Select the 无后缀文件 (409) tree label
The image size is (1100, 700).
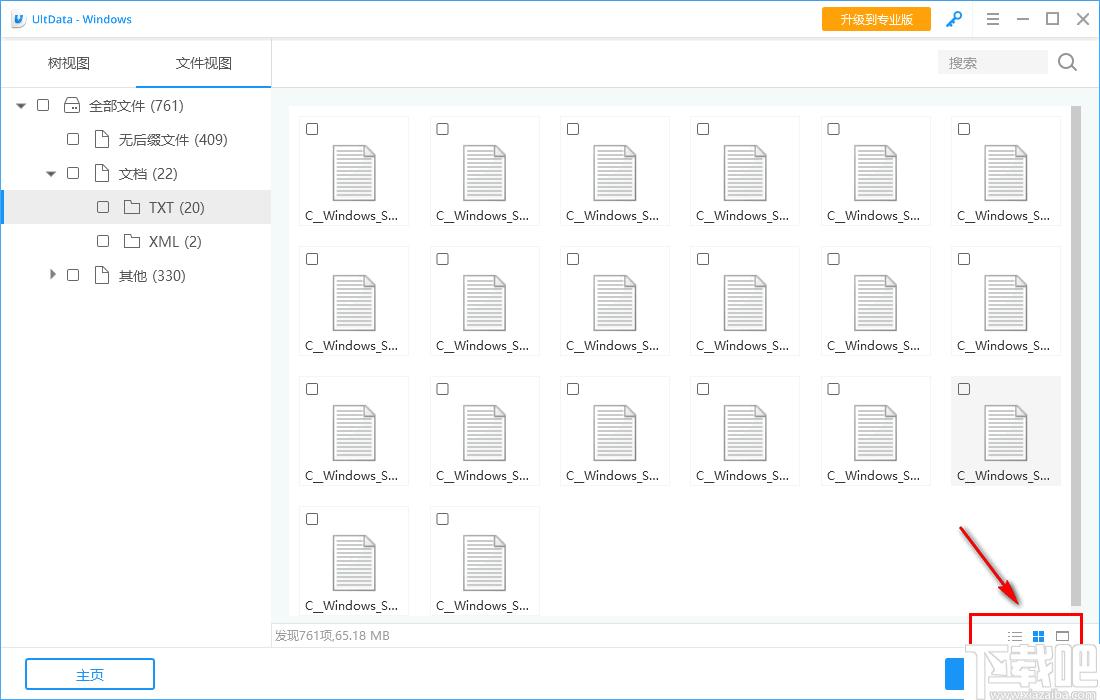pyautogui.click(x=173, y=140)
